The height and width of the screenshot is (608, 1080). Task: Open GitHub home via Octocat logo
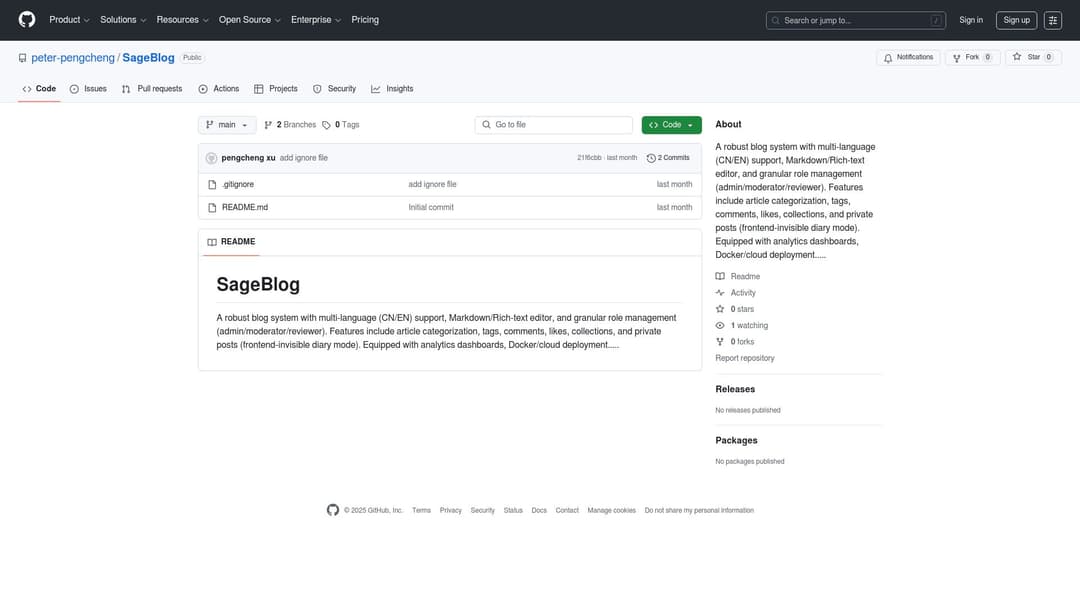click(x=27, y=19)
